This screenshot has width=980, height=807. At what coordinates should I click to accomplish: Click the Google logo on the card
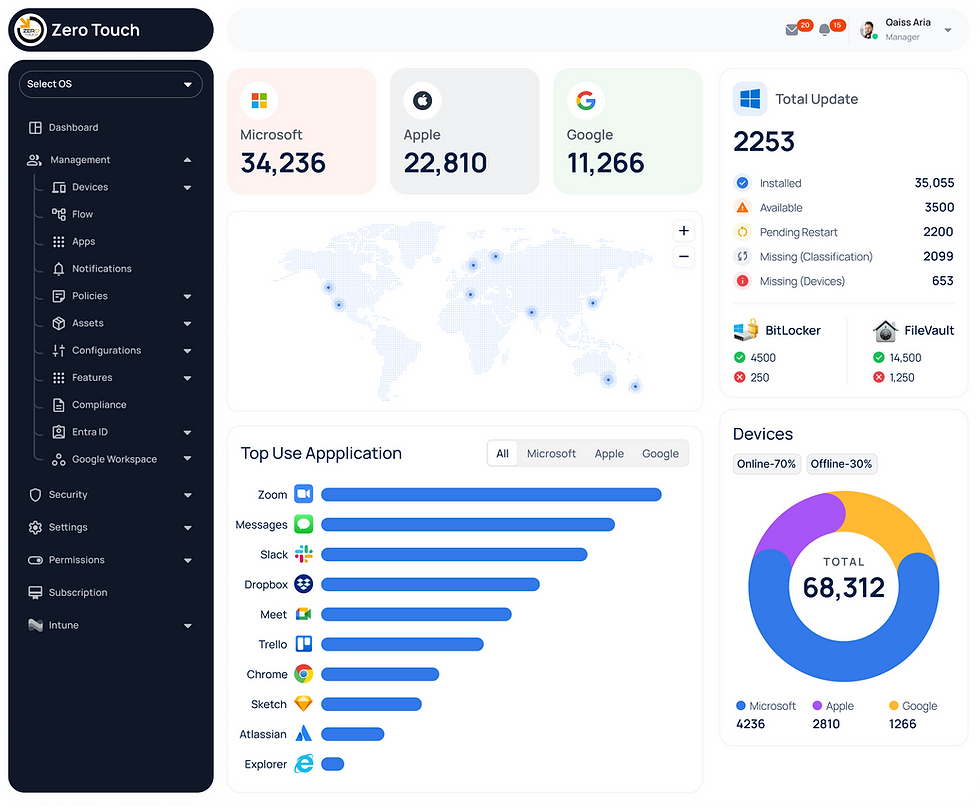point(586,101)
